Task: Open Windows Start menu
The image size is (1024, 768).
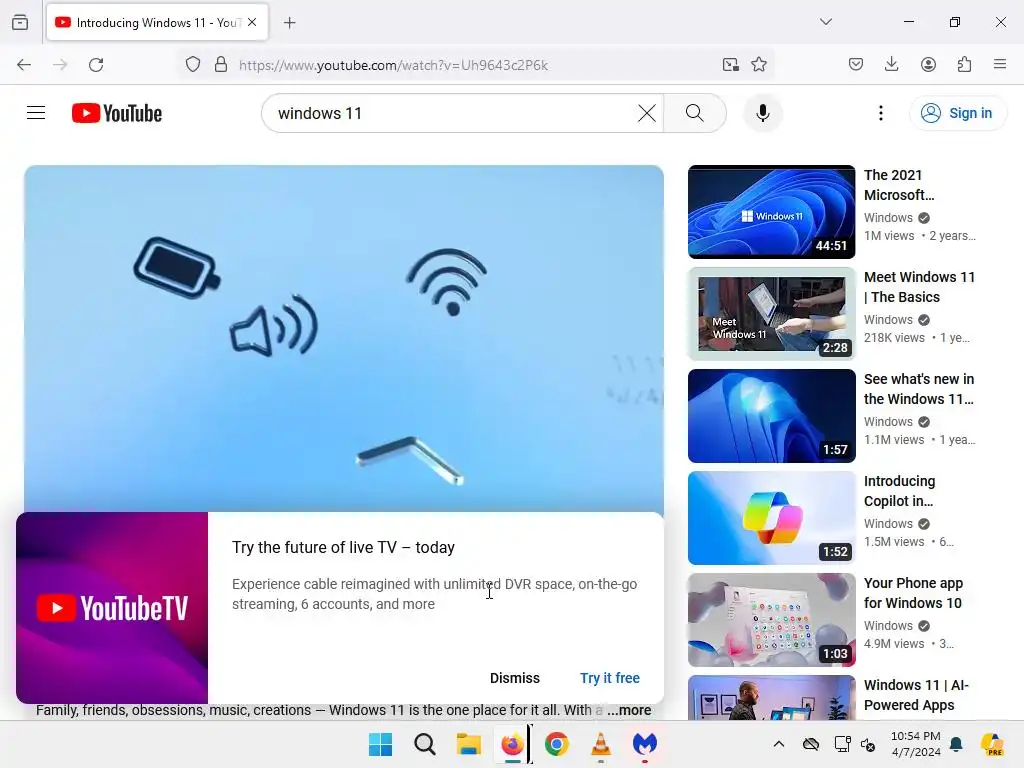Action: click(x=380, y=744)
